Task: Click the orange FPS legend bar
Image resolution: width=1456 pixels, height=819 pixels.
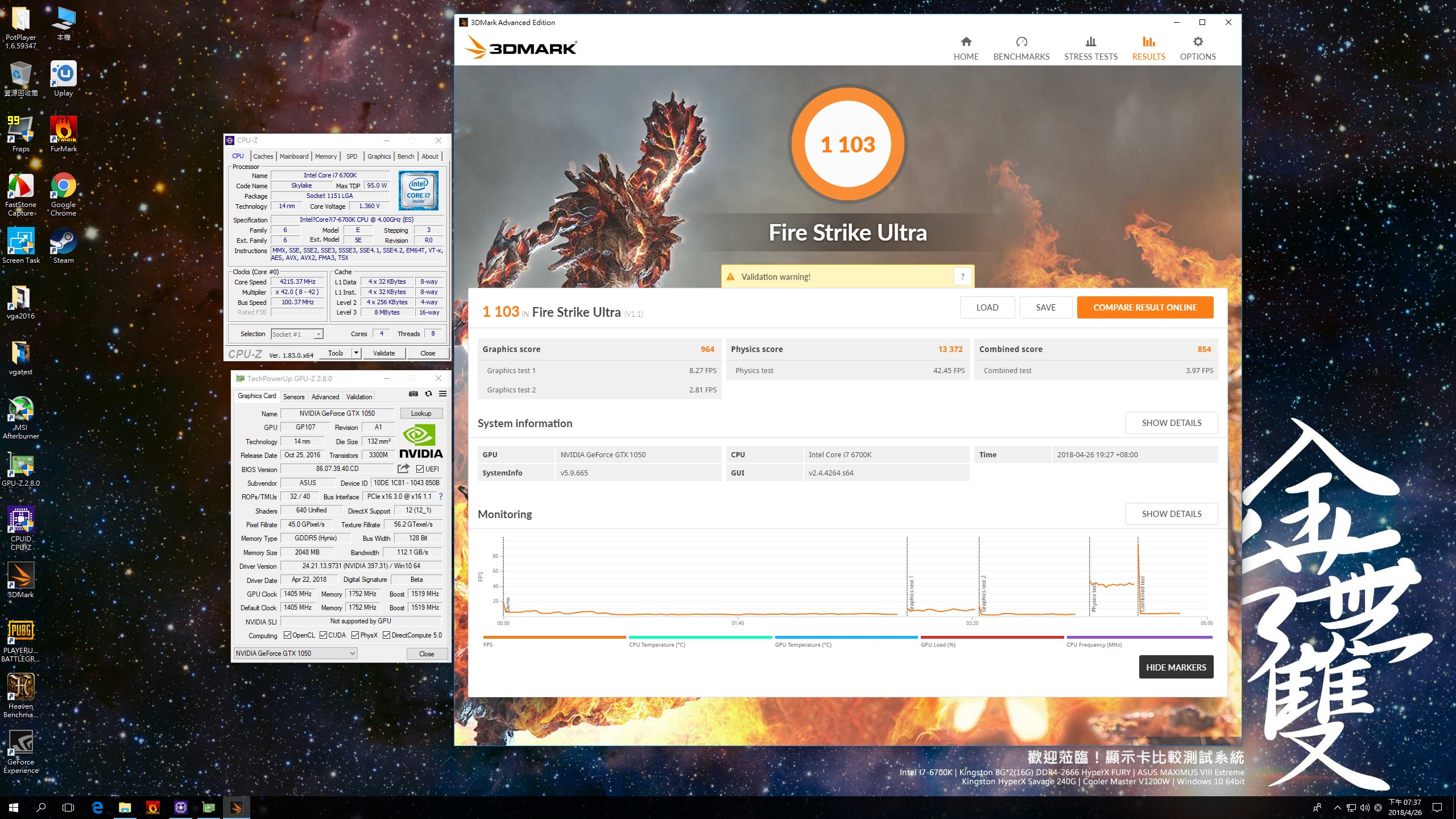Action: click(555, 637)
